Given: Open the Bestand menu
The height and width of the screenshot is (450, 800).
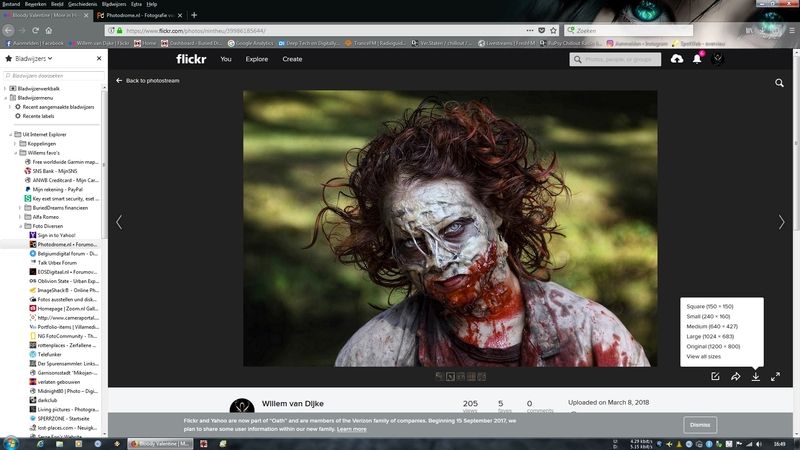Looking at the screenshot, I should click(x=11, y=4).
